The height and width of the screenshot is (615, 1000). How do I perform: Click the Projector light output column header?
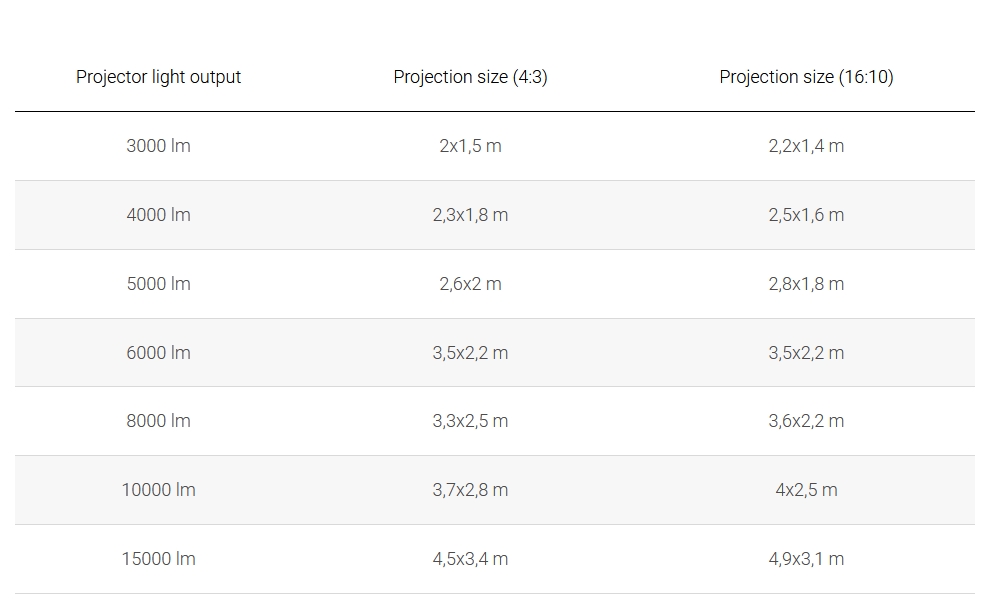pos(158,77)
